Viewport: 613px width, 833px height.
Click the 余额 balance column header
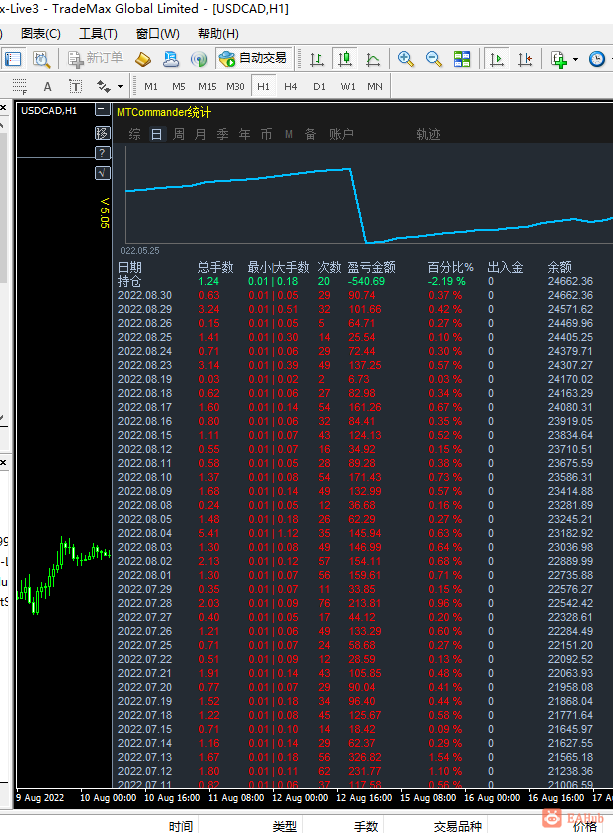tap(559, 267)
